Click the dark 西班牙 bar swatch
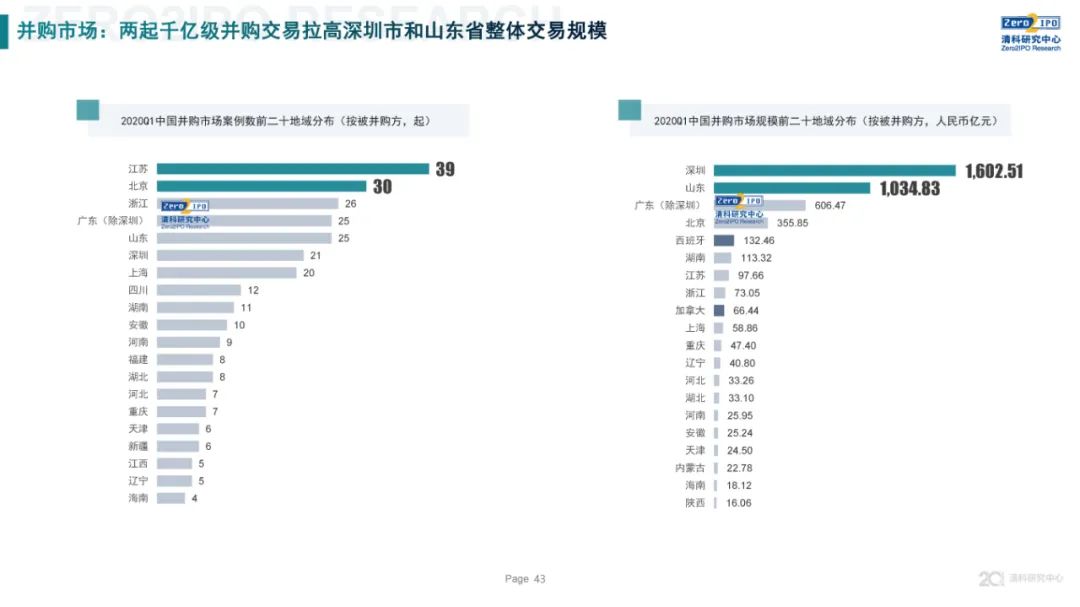The height and width of the screenshot is (607, 1080). 724,241
